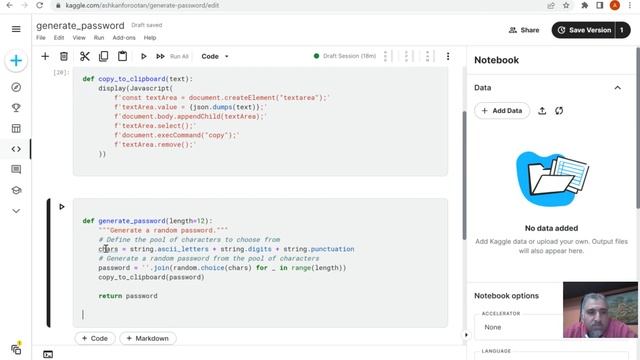
Task: Open the angle-brackets Code icon in the sidebar
Action: [16, 149]
